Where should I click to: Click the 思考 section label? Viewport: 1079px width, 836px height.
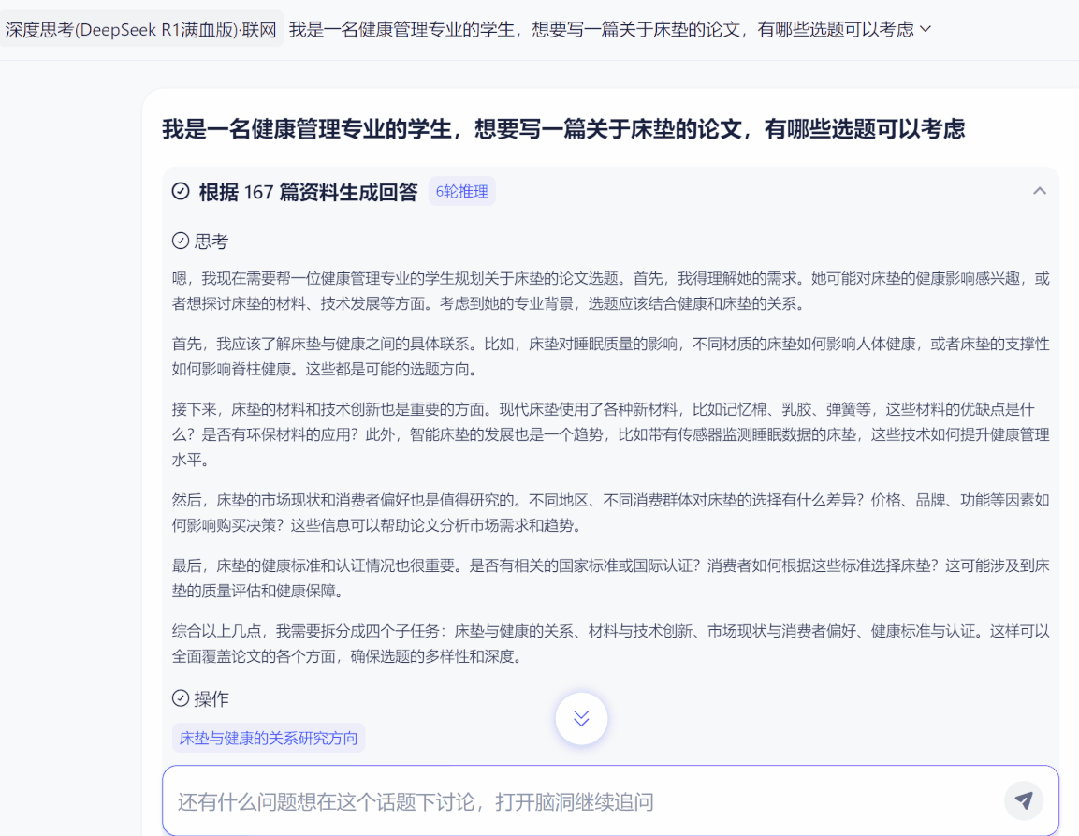(211, 242)
